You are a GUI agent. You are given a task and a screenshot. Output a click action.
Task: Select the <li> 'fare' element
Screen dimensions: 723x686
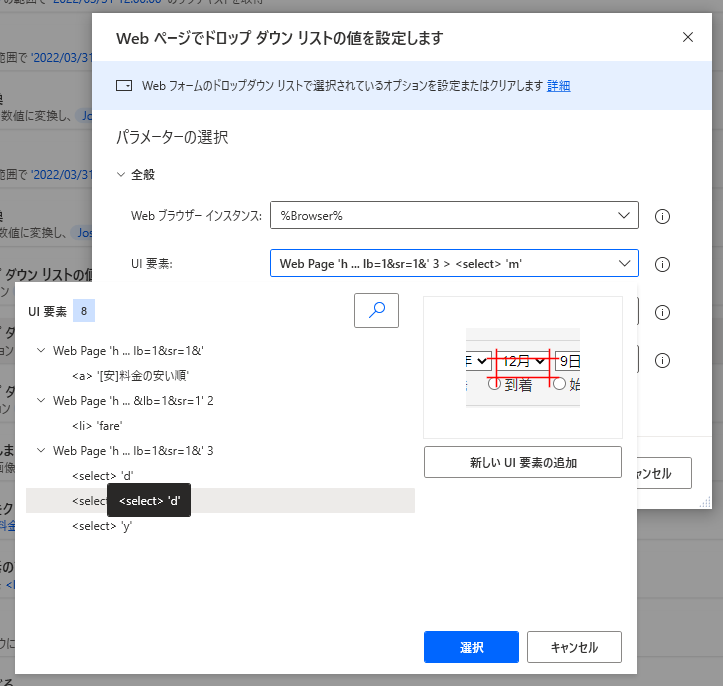point(97,426)
